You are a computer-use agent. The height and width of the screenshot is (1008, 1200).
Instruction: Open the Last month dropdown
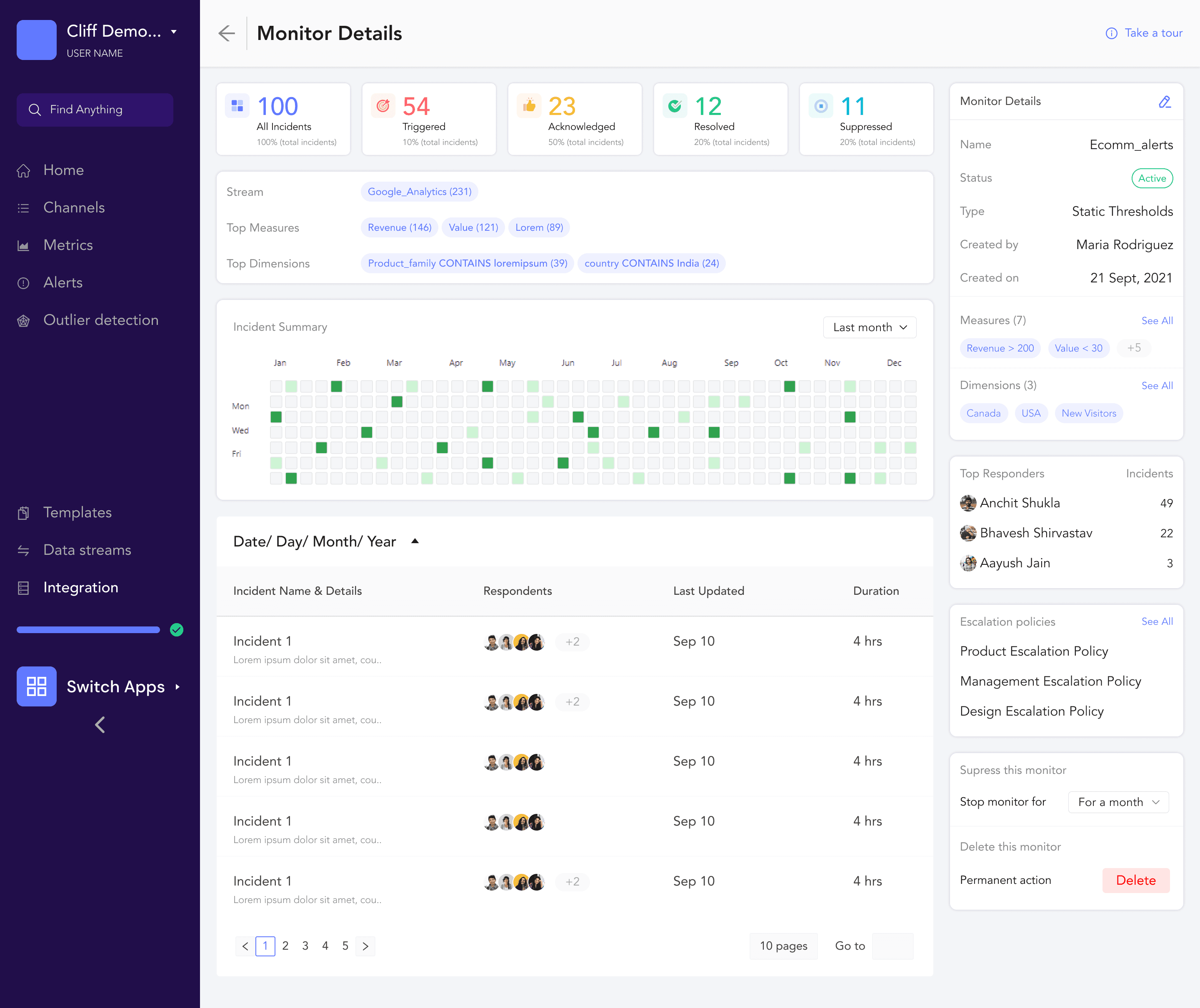869,327
